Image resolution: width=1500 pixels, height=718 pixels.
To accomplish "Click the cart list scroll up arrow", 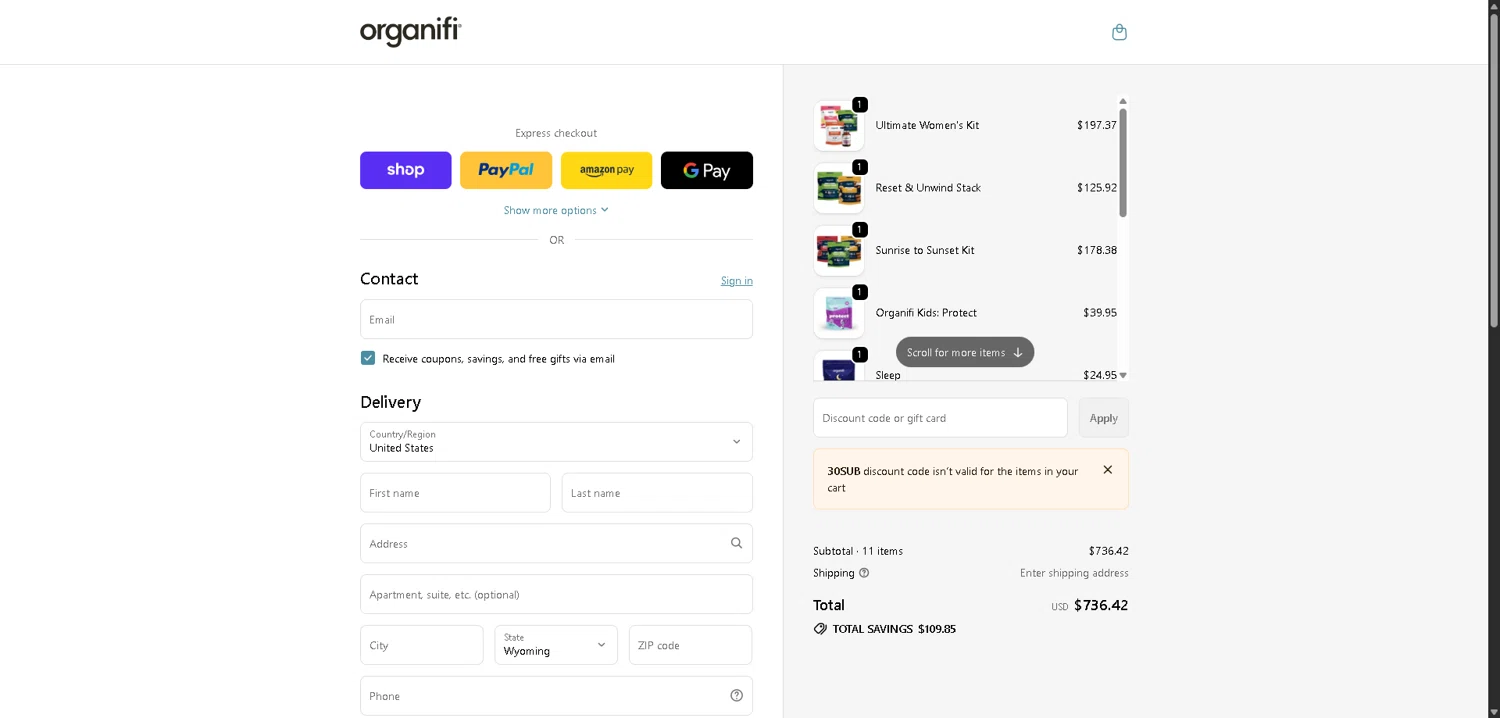I will [x=1123, y=101].
